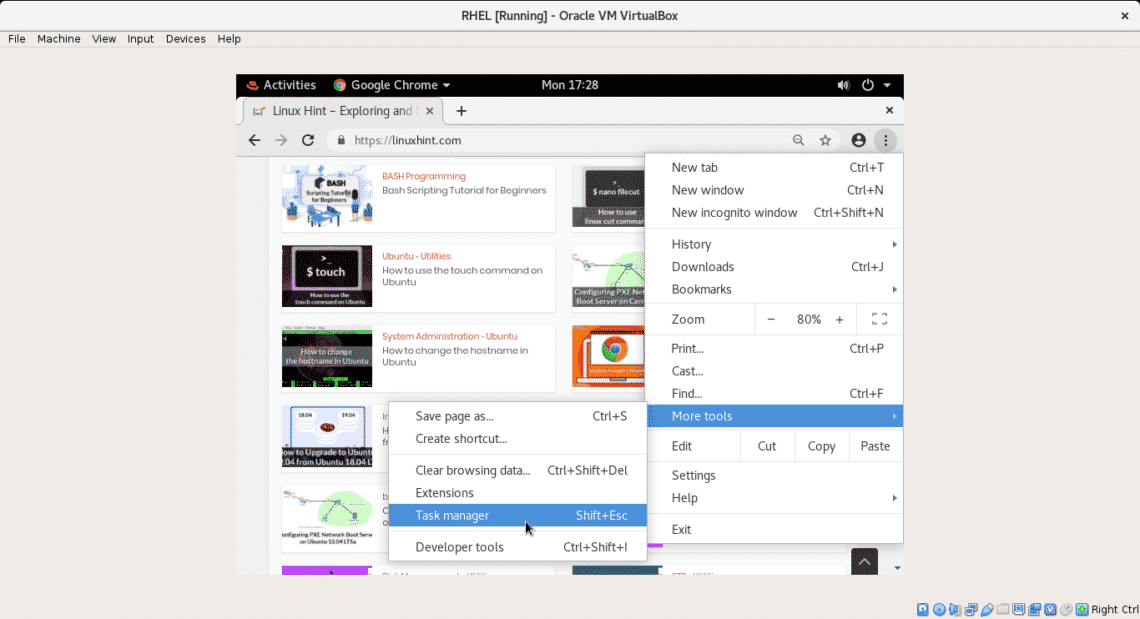Open the hostname in Ubuntu thumbnail
The height and width of the screenshot is (619, 1140).
click(327, 356)
